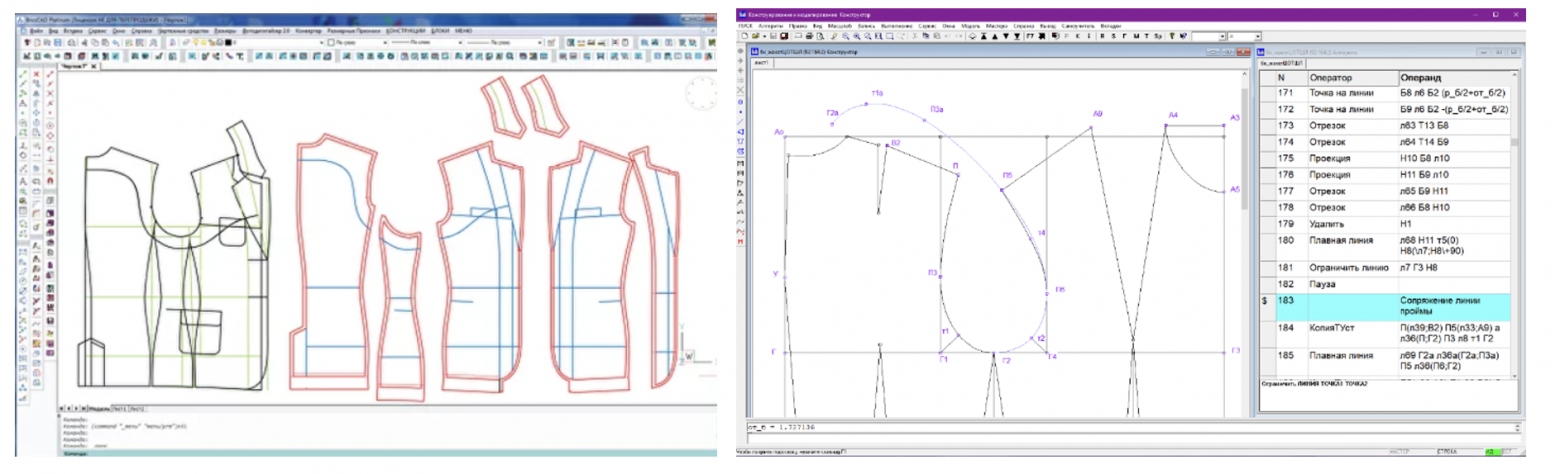The height and width of the screenshot is (474, 1560).
Task: Click the T letter toolbar button
Action: click(x=1147, y=36)
